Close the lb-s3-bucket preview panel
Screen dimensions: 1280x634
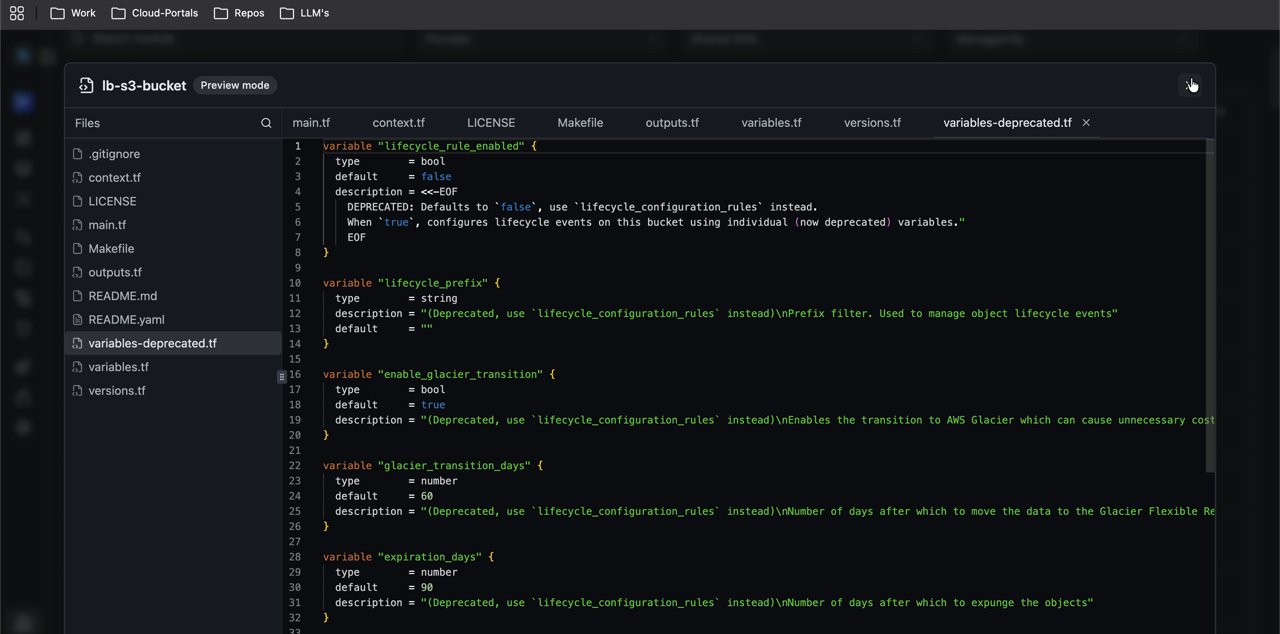click(x=1190, y=85)
